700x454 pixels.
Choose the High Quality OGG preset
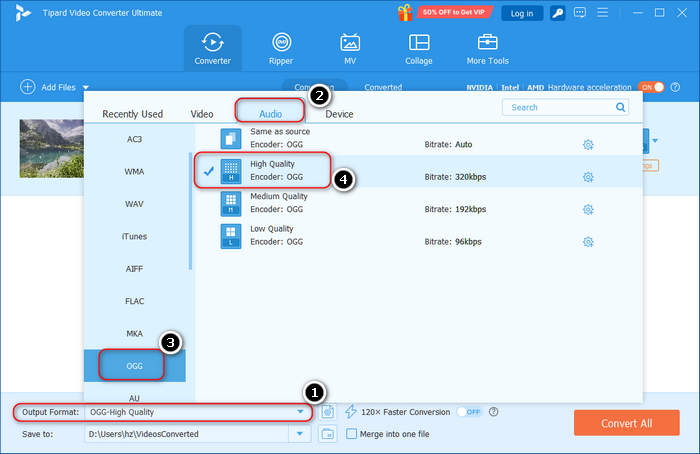click(419, 171)
